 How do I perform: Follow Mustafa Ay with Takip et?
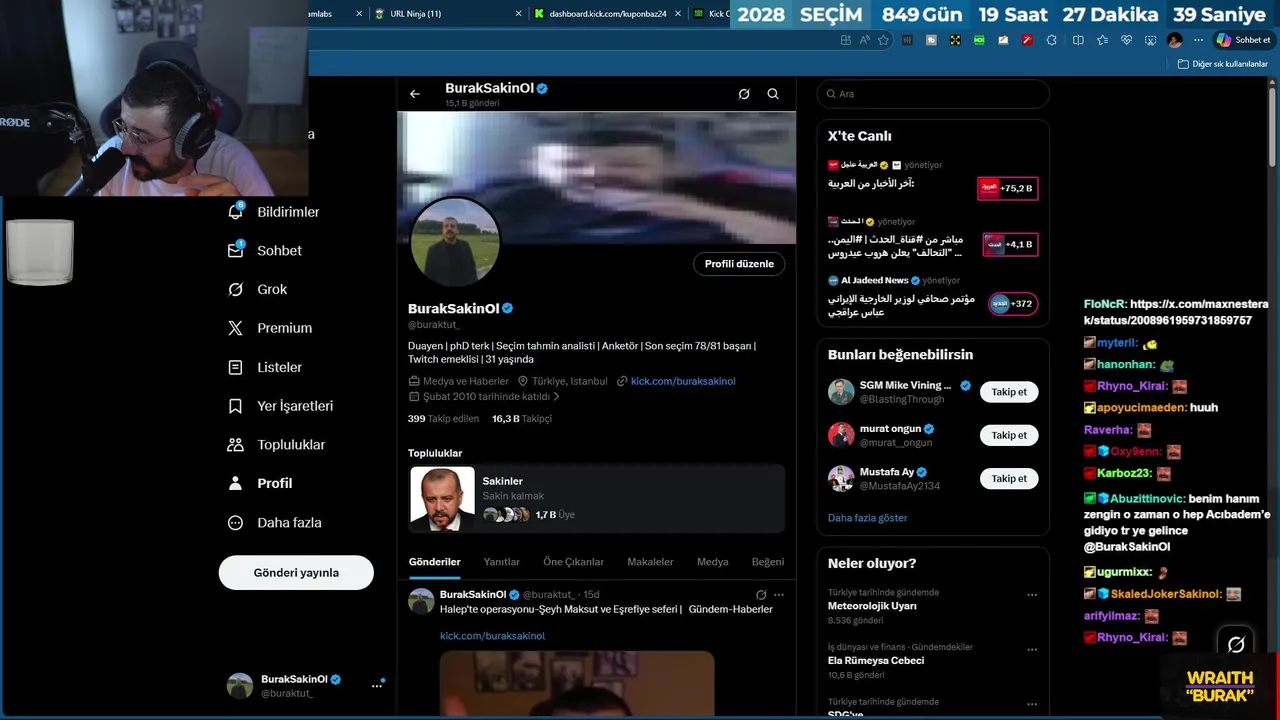(x=1009, y=479)
